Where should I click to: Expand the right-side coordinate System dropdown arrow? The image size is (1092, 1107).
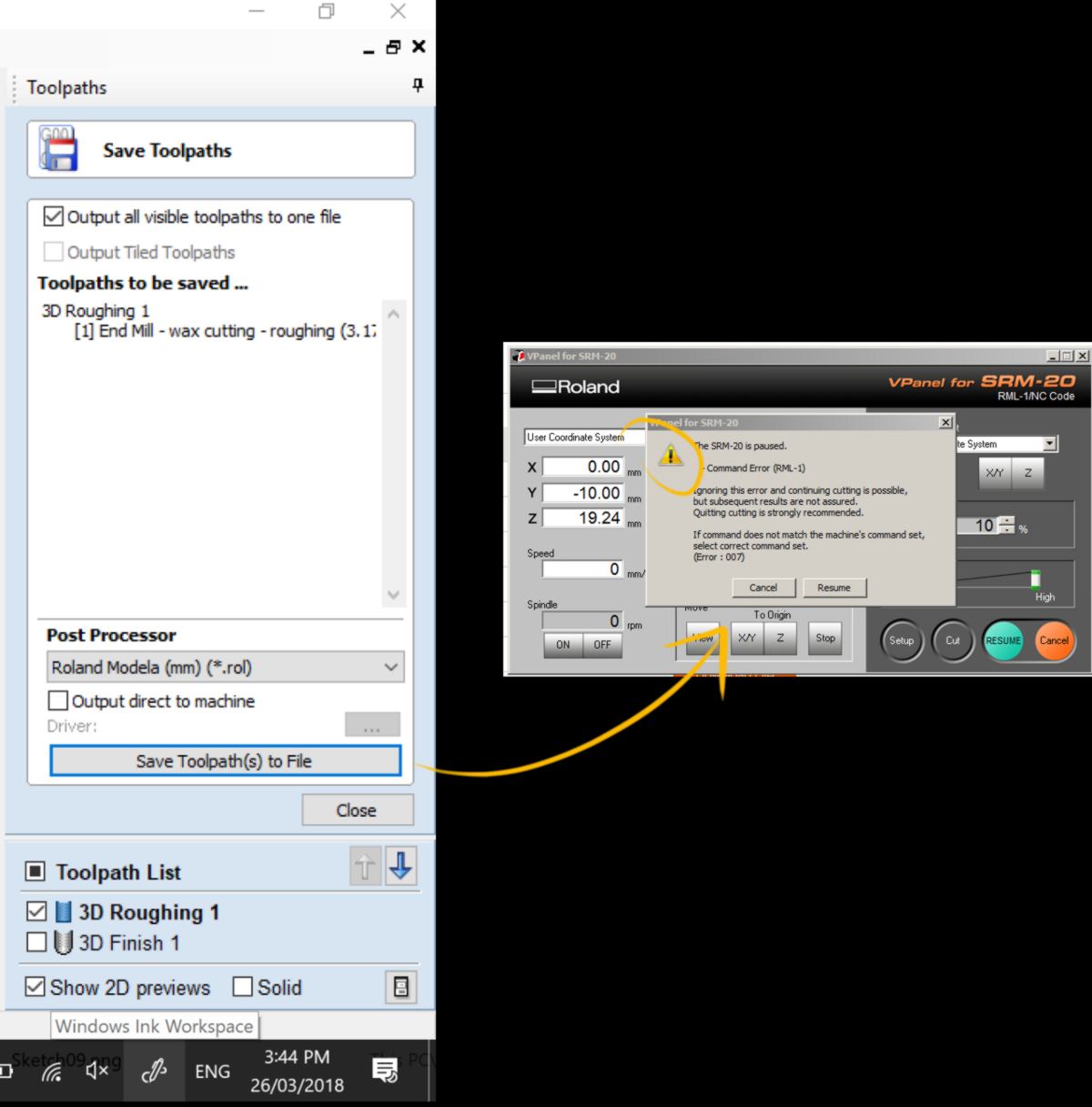click(x=1050, y=444)
